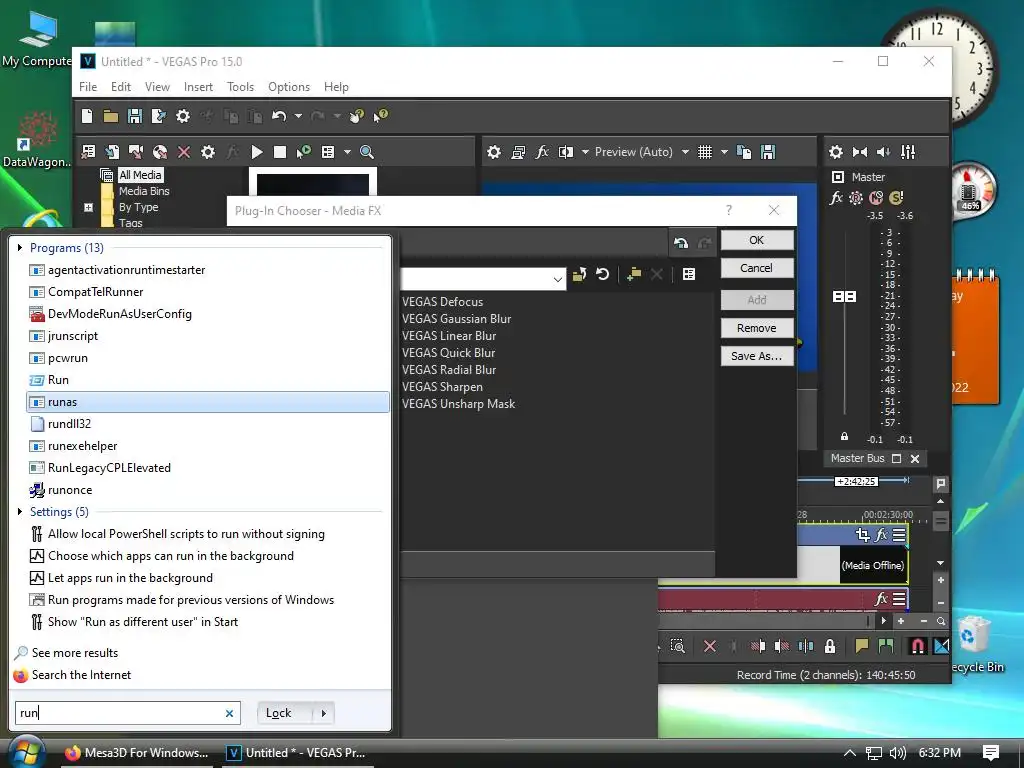1024x768 pixels.
Task: Open the Edit menu
Action: tap(121, 87)
